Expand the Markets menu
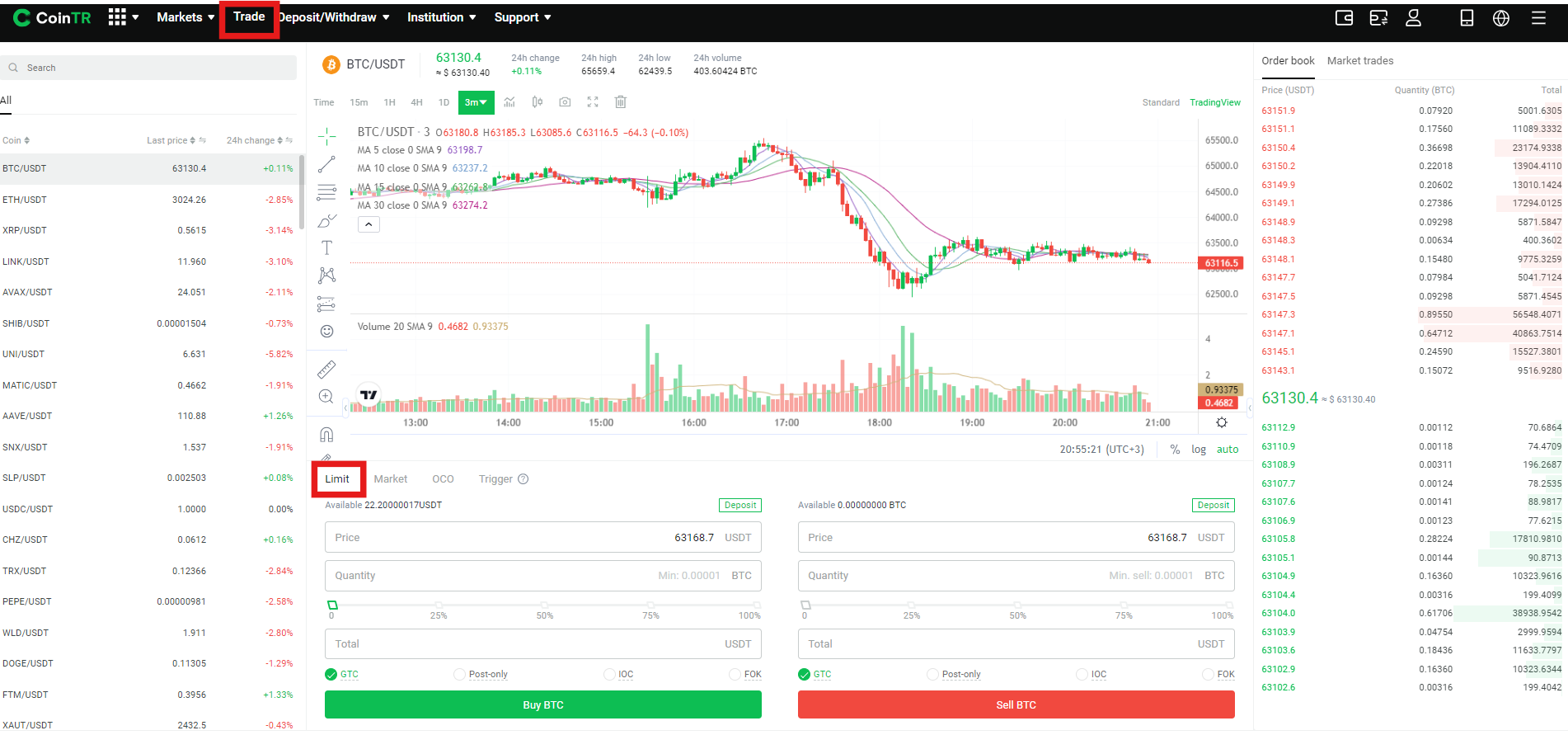 click(x=185, y=17)
